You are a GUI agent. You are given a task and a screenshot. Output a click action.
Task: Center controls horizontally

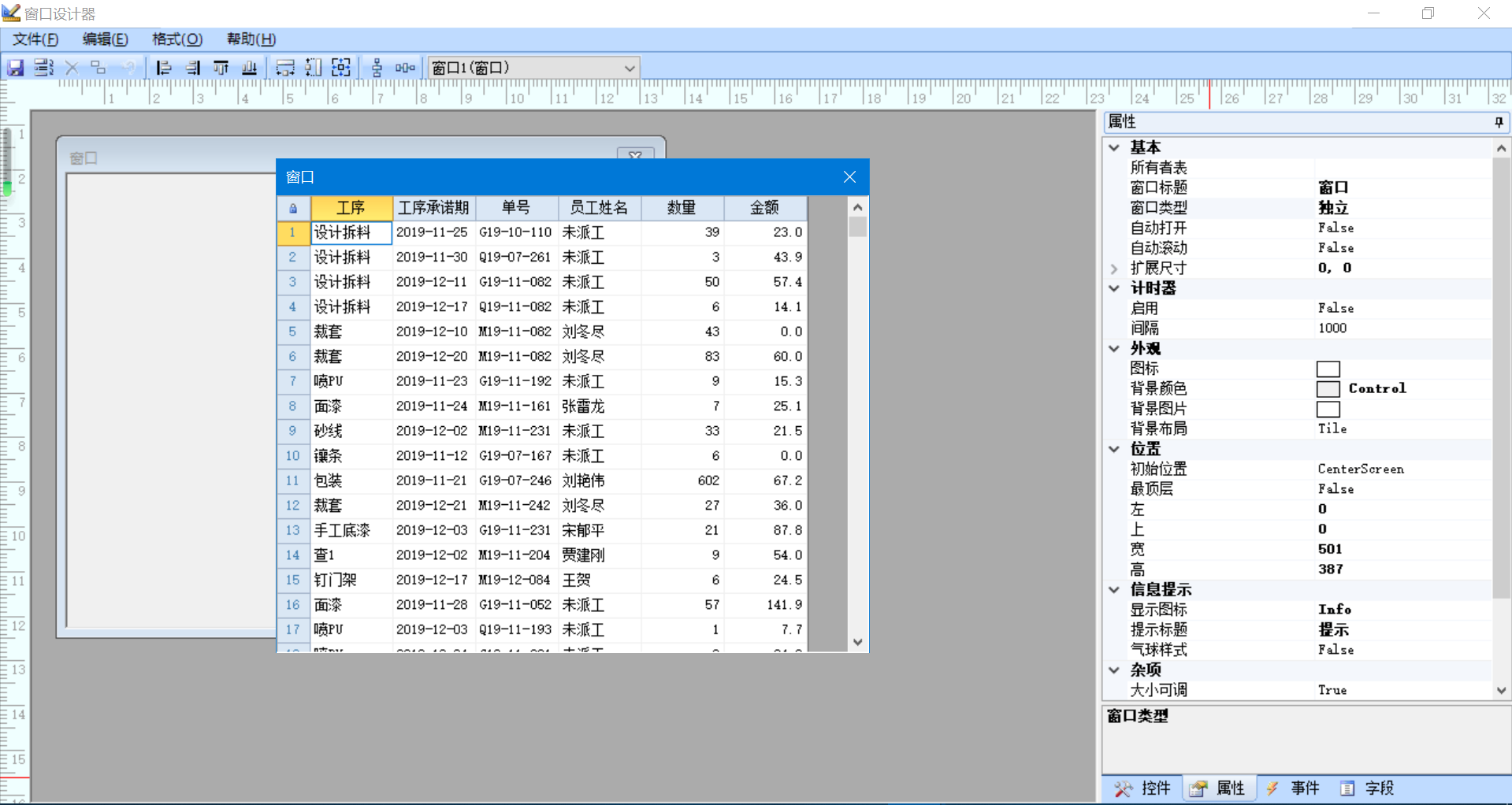pyautogui.click(x=404, y=68)
